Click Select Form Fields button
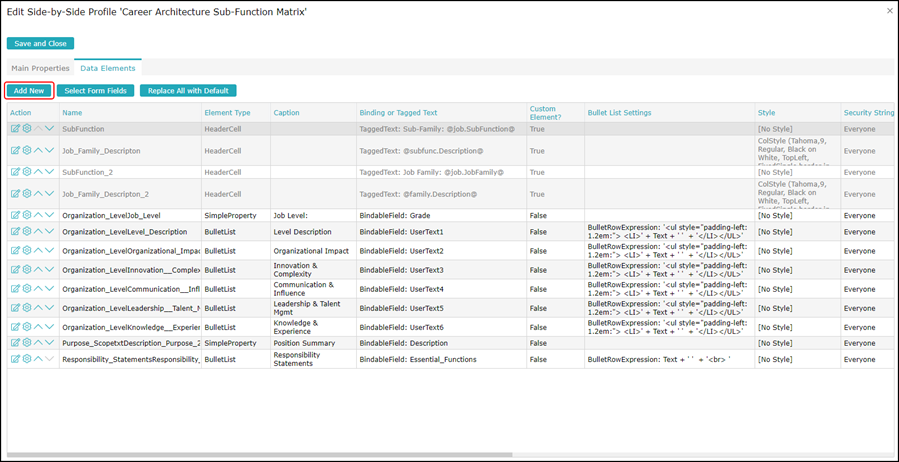 pyautogui.click(x=95, y=91)
